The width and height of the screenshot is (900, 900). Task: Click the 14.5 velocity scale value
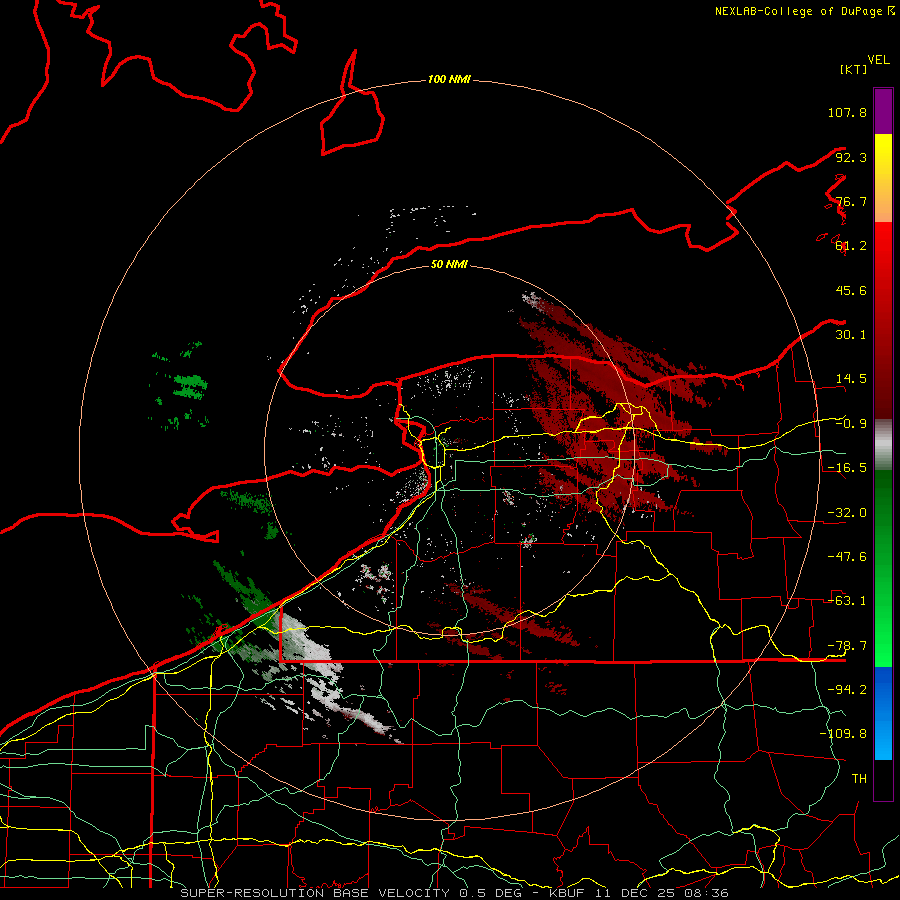851,379
